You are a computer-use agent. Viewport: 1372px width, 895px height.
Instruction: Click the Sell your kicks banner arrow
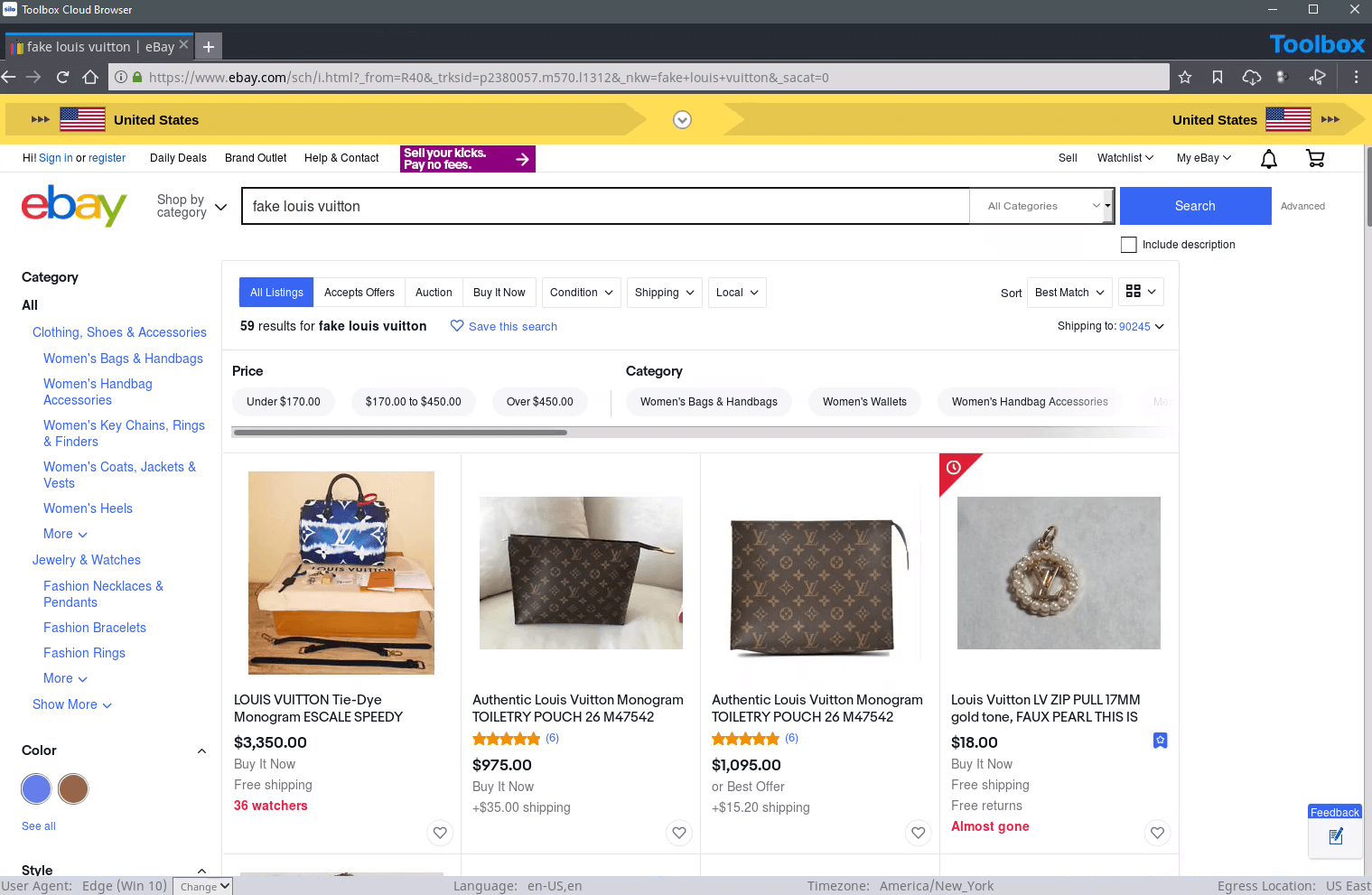click(x=522, y=159)
